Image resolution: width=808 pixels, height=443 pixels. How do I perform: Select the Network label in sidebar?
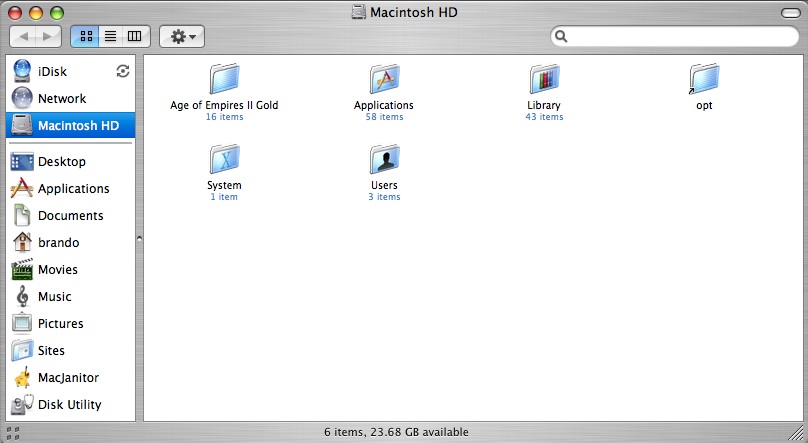coord(62,98)
